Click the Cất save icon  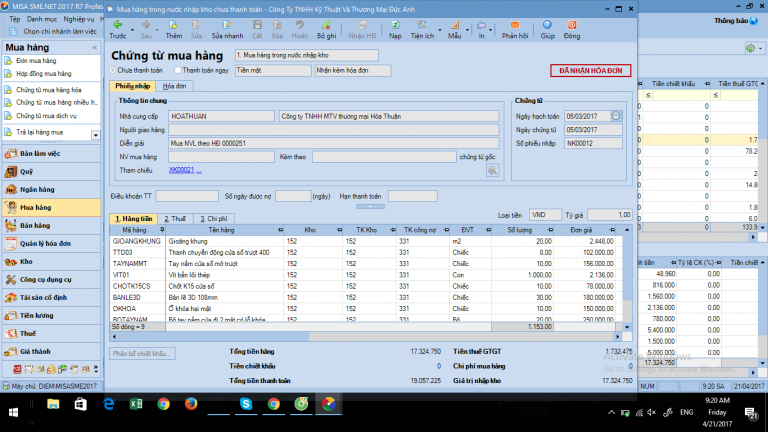[x=257, y=29]
